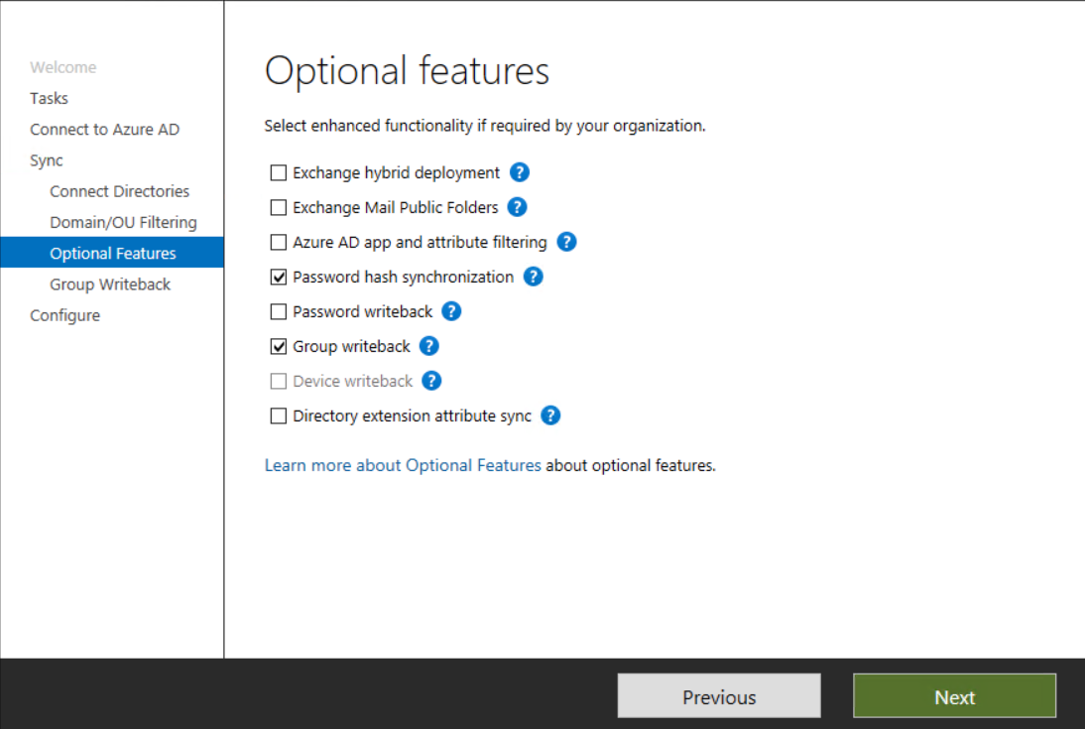The width and height of the screenshot is (1085, 729).
Task: Select the Configure step
Action: [x=65, y=315]
